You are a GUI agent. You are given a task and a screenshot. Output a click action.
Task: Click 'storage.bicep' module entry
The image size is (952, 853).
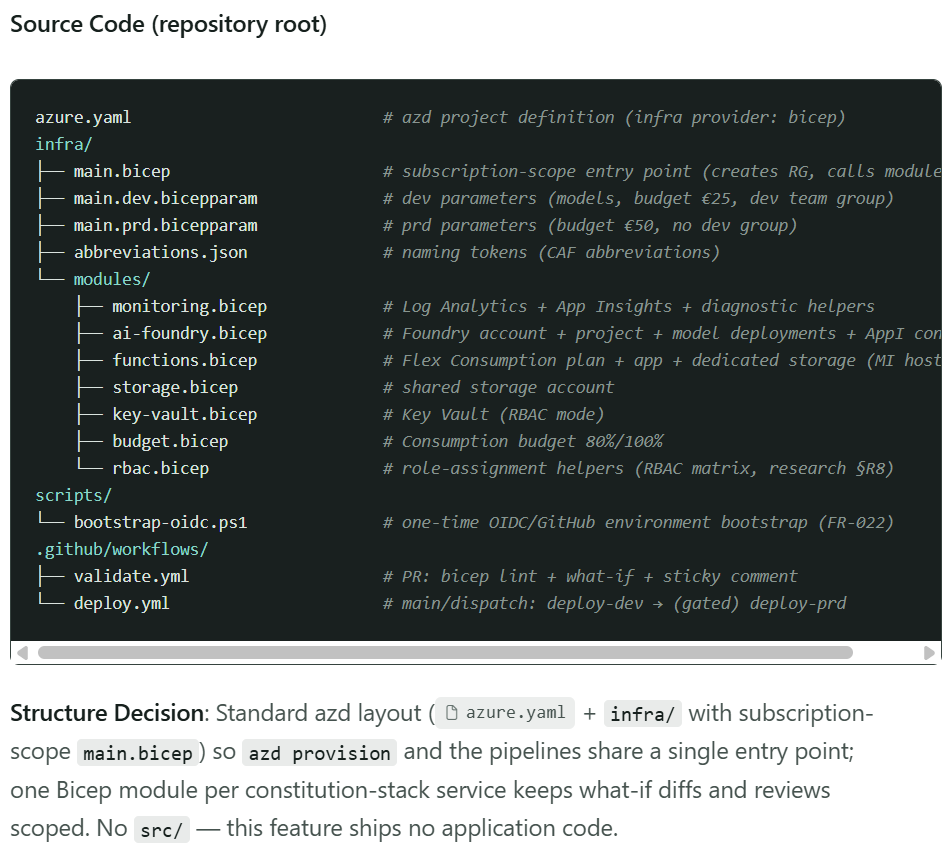(x=175, y=387)
